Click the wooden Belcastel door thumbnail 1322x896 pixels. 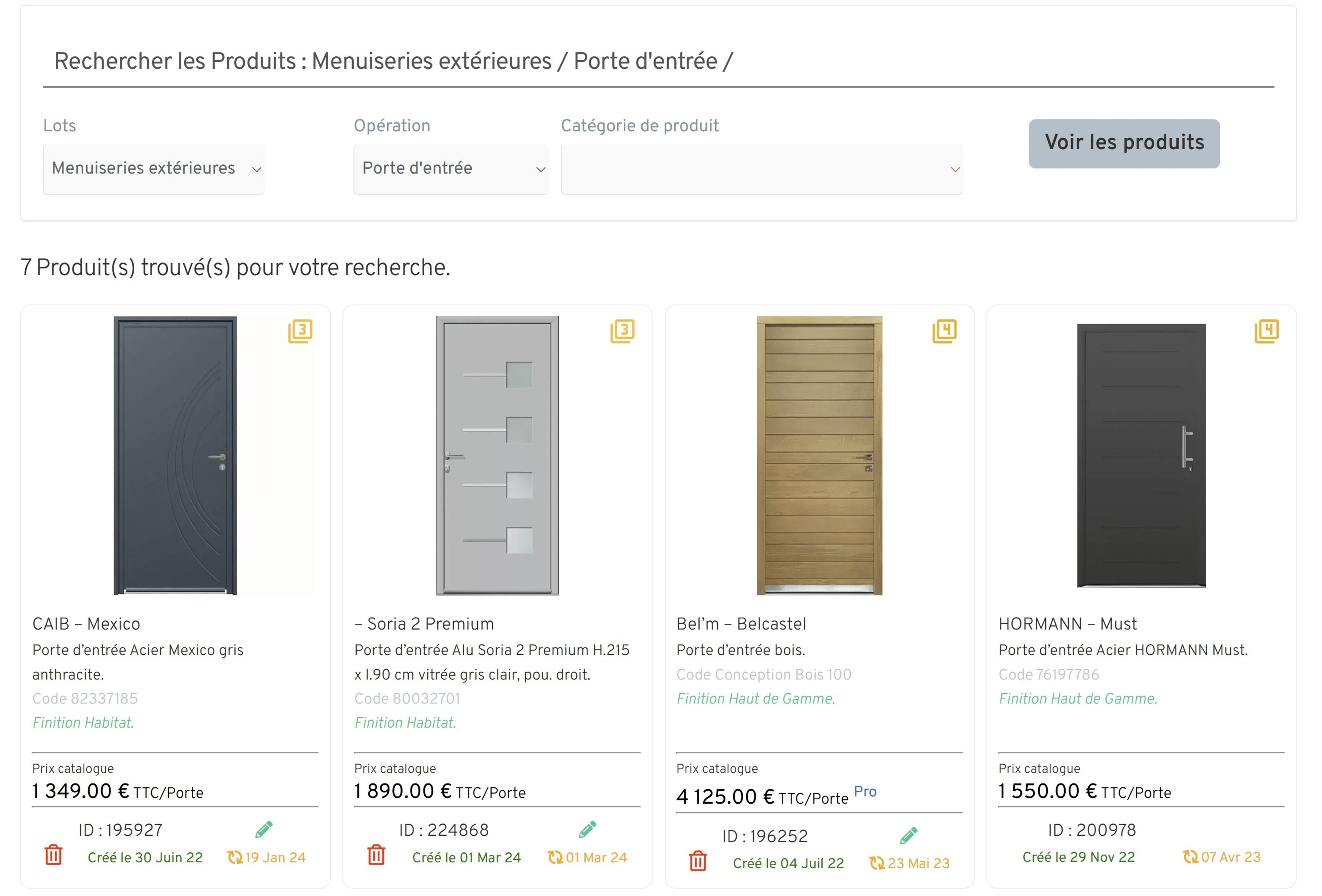coord(819,455)
